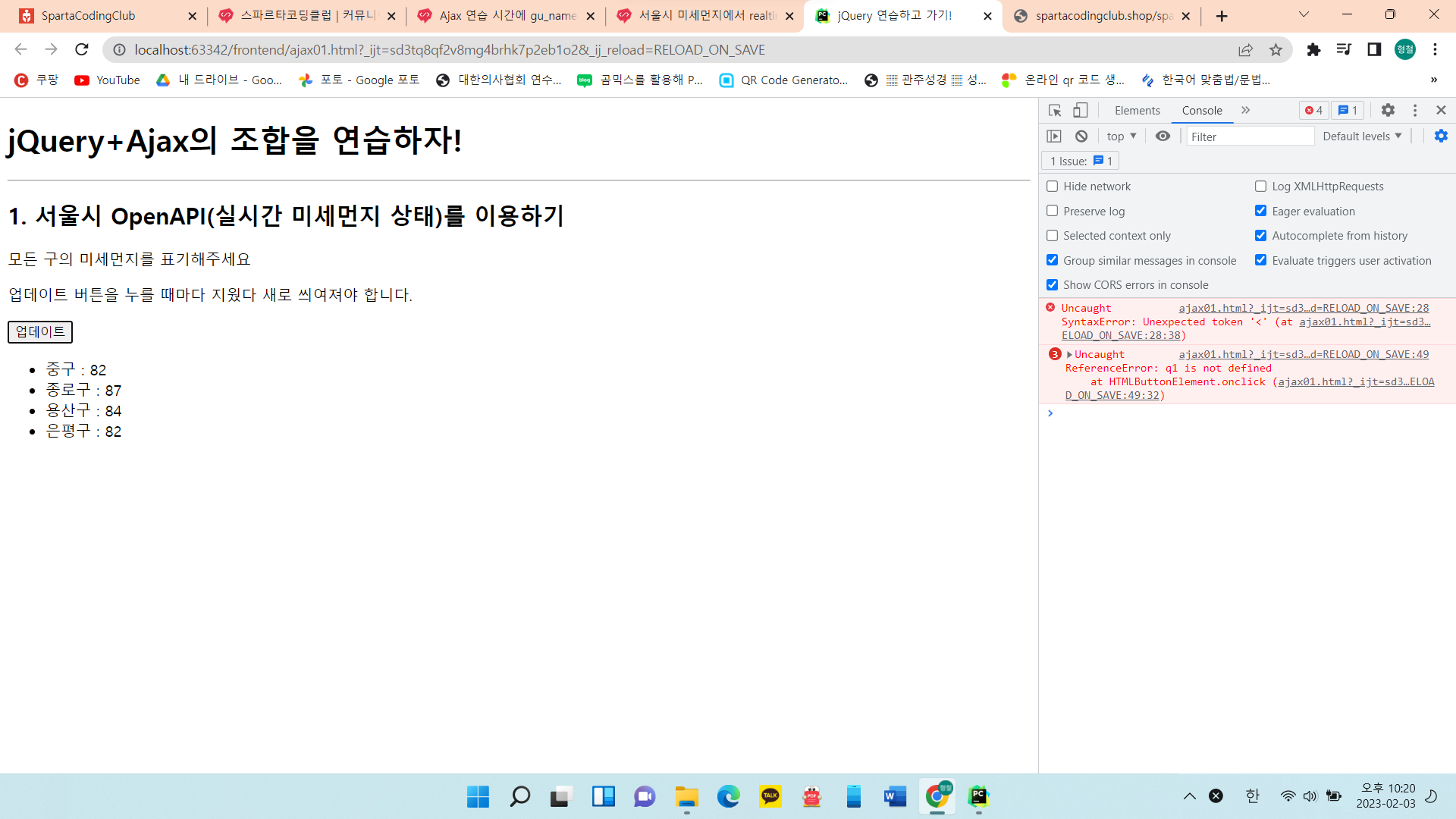Viewport: 1456px width, 819px height.
Task: Uncheck Group similar messages in console
Action: tap(1052, 260)
